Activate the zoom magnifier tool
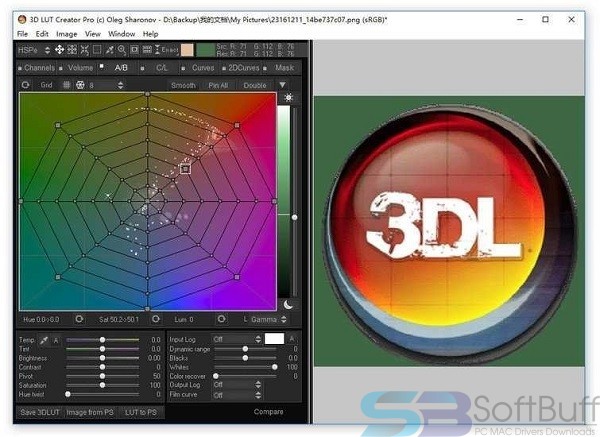The width and height of the screenshot is (600, 437). (122, 50)
